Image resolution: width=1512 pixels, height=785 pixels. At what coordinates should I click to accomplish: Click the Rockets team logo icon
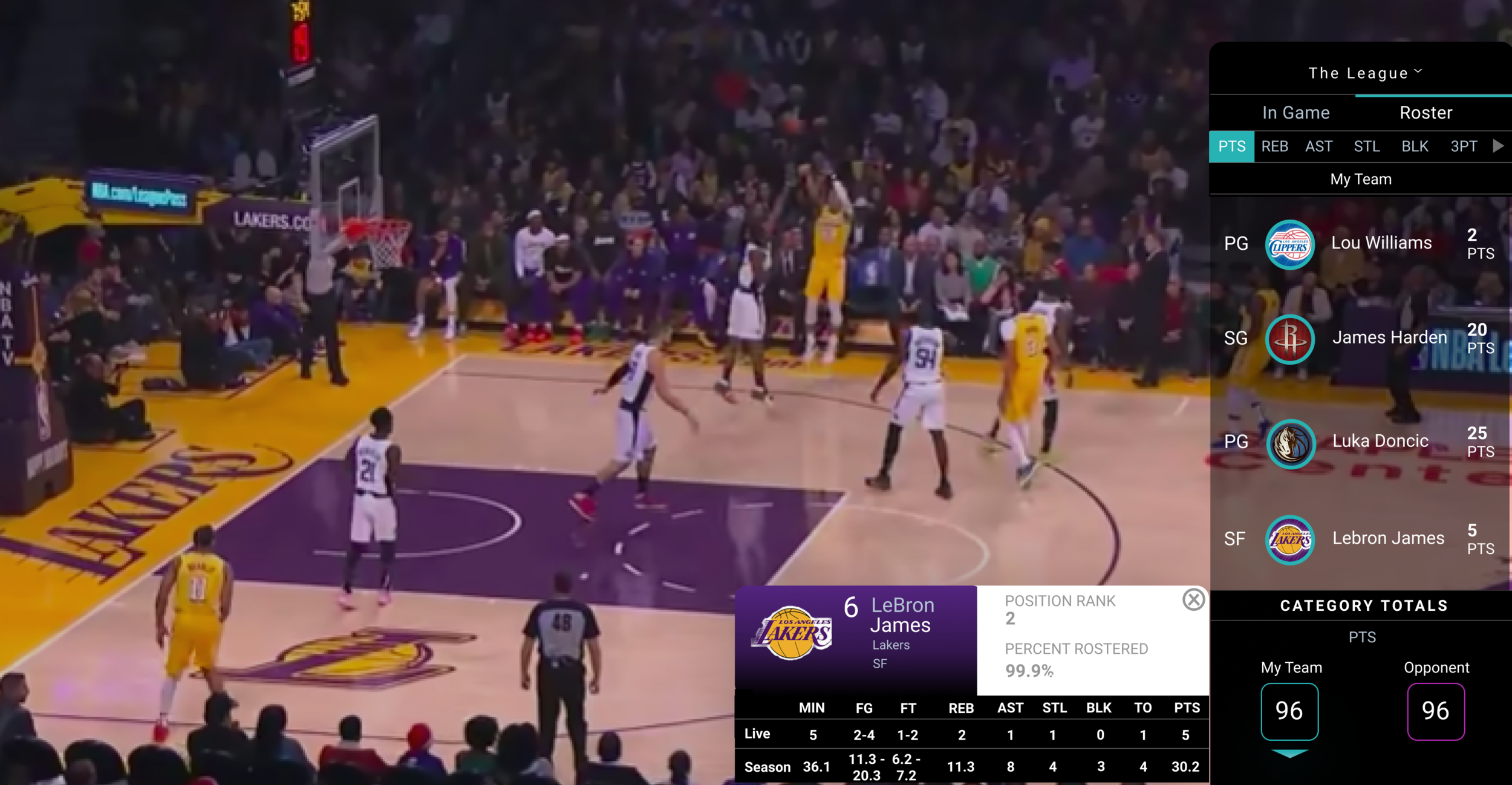pyautogui.click(x=1289, y=339)
